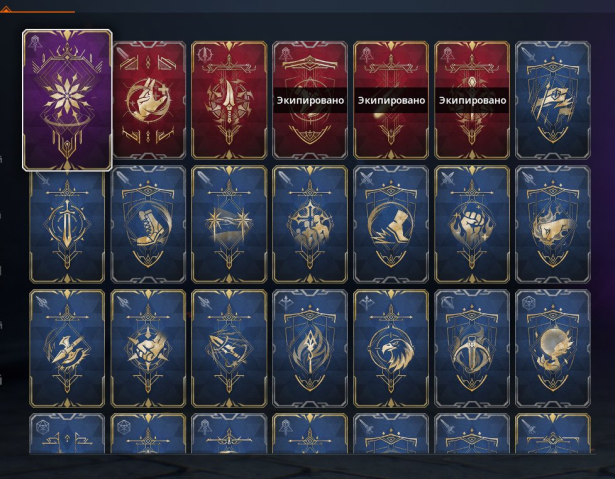
Task: Choose the blue battle axe card
Action: click(67, 348)
